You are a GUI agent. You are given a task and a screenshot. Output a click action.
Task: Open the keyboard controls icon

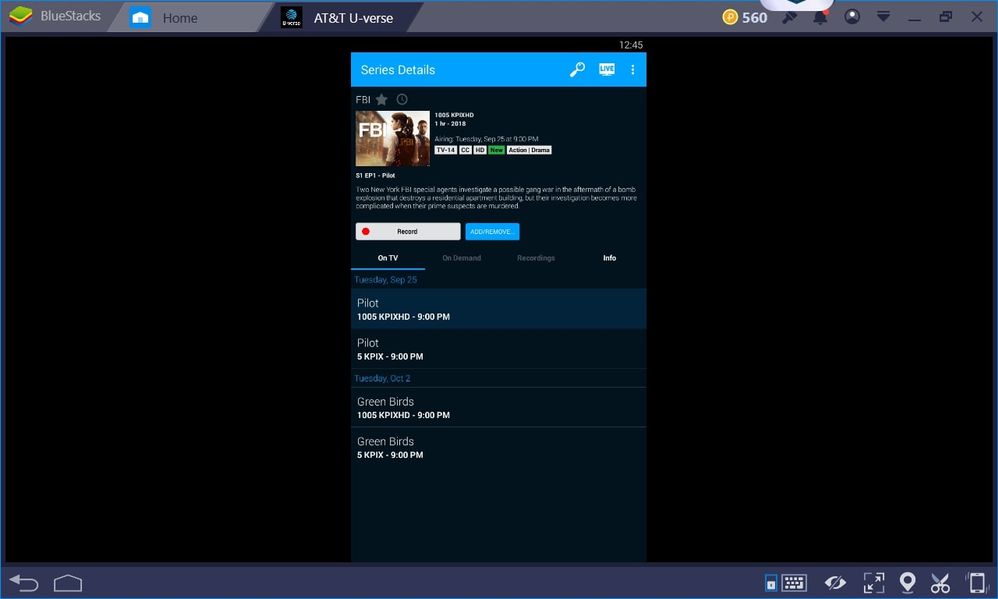point(794,583)
